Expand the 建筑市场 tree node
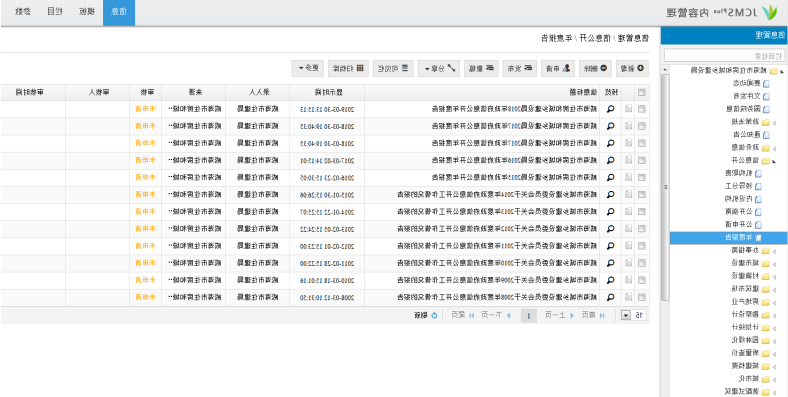This screenshot has height=397, width=788. click(x=774, y=289)
